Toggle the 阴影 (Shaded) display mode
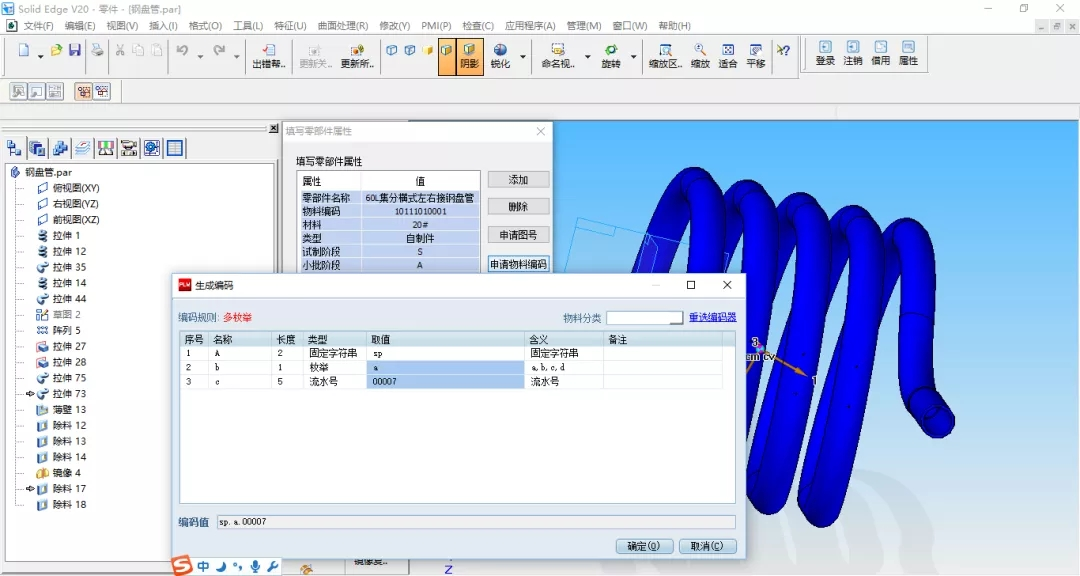The image size is (1080, 576). point(470,56)
